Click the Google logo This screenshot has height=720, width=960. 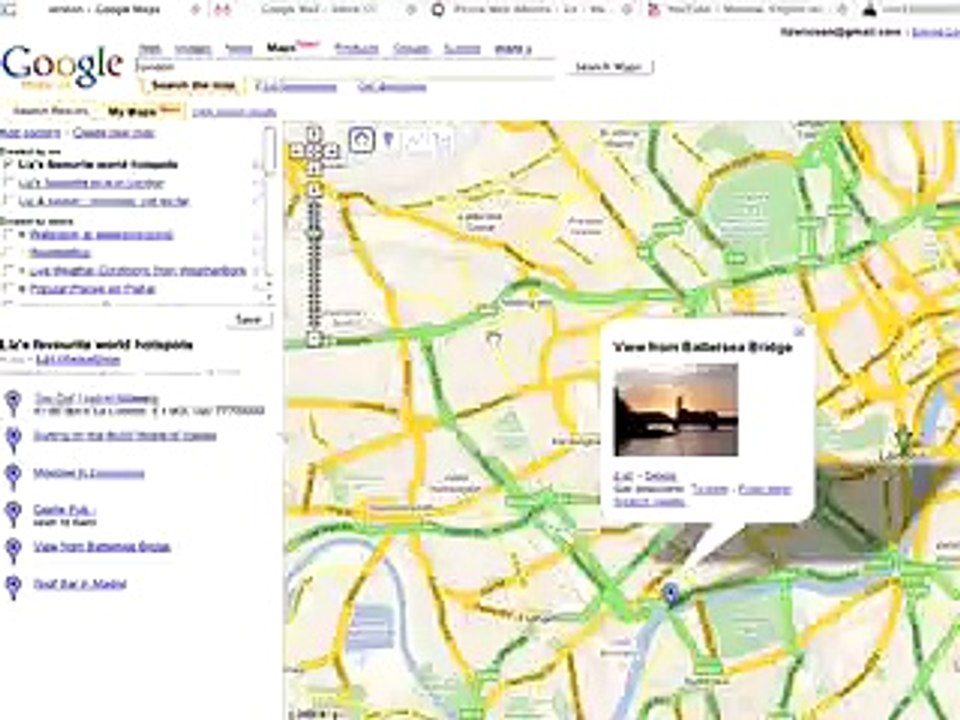tap(61, 66)
